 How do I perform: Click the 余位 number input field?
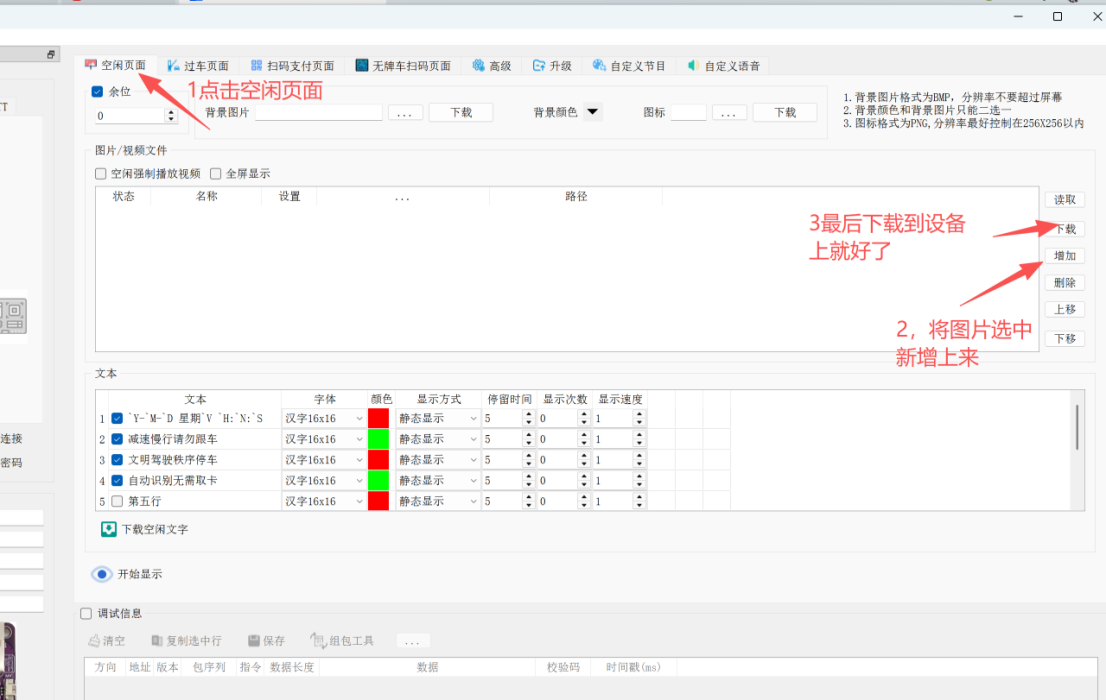point(129,116)
